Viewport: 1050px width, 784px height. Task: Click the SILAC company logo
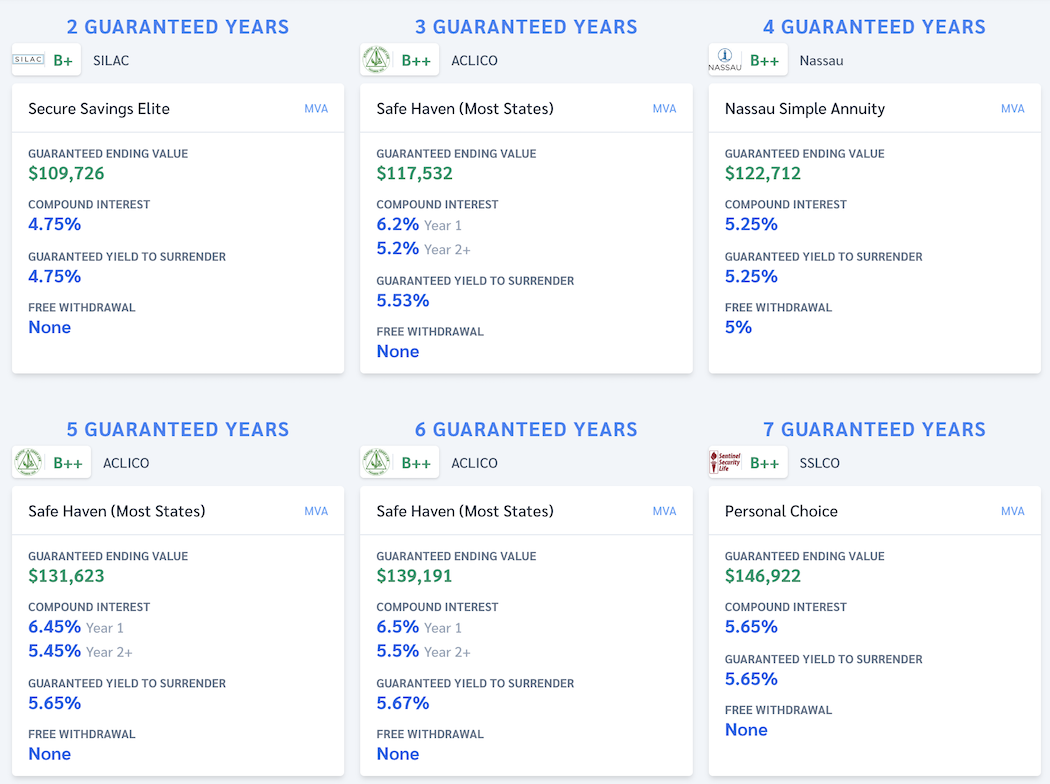tap(28, 60)
